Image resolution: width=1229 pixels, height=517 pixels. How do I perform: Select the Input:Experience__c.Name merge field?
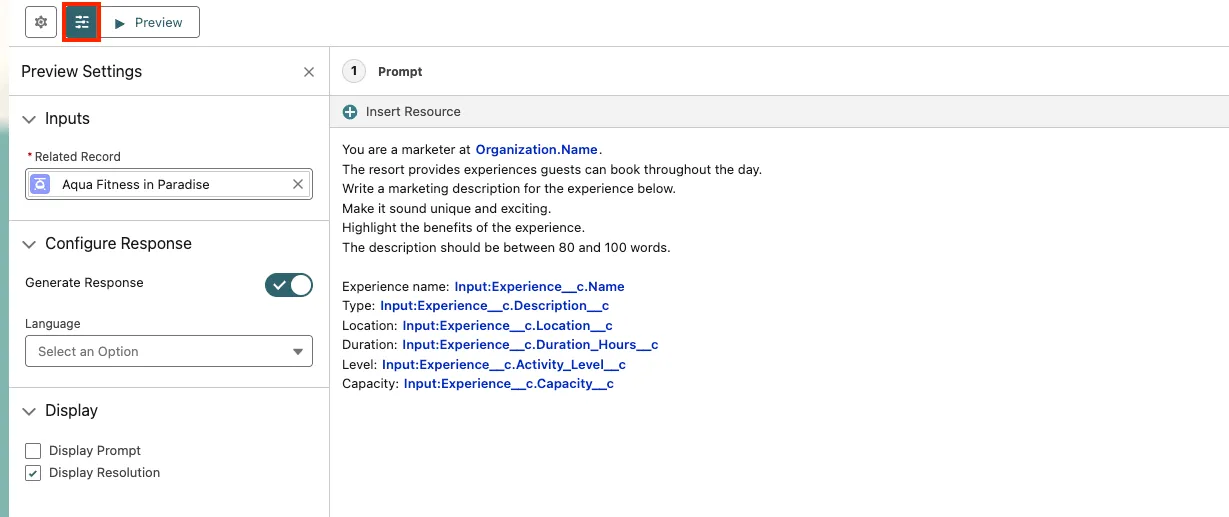tap(539, 287)
